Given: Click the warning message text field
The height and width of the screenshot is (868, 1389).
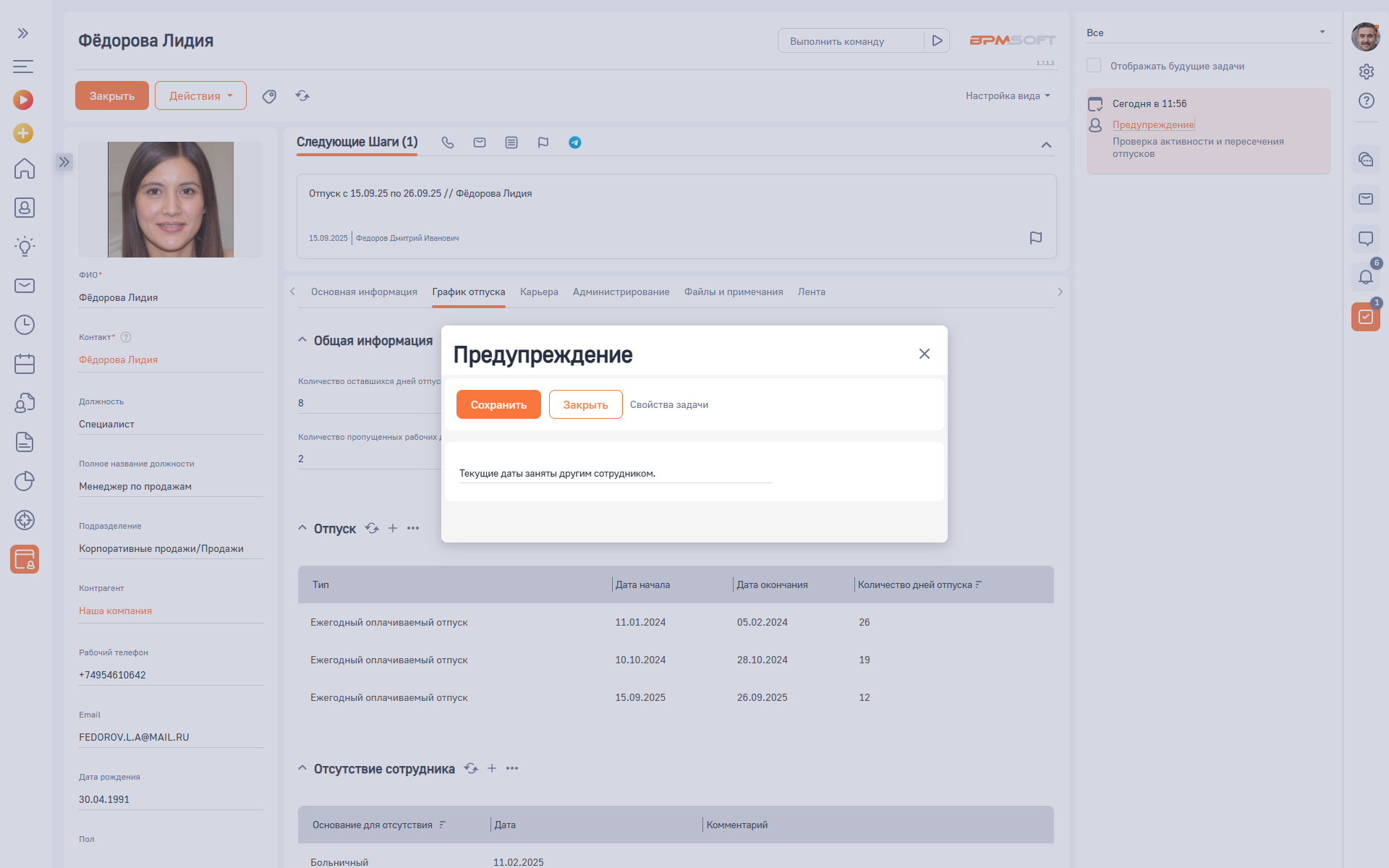Looking at the screenshot, I should pos(615,474).
